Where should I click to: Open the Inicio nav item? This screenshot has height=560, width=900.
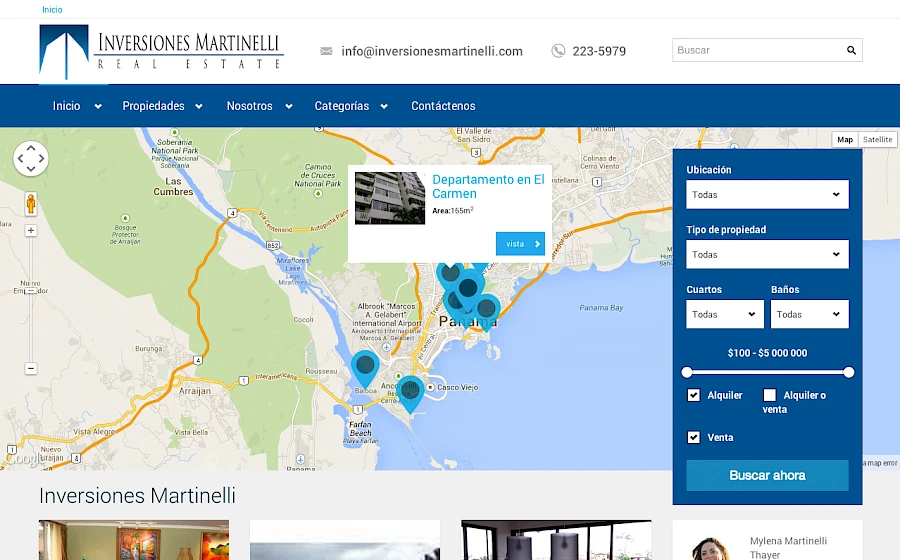tap(67, 106)
